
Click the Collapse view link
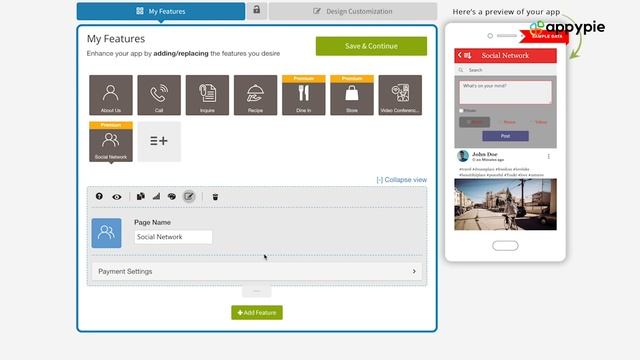[x=402, y=180]
